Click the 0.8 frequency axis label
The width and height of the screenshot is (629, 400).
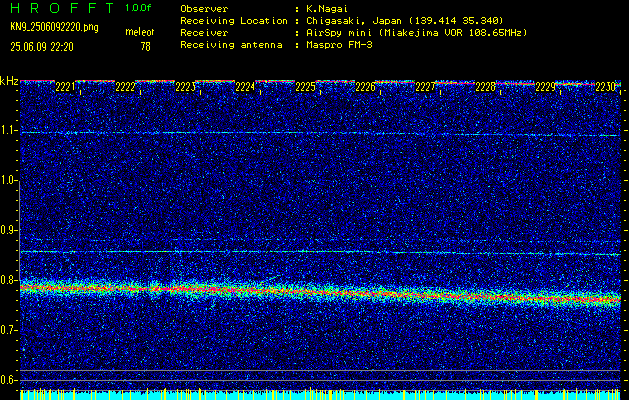8,280
